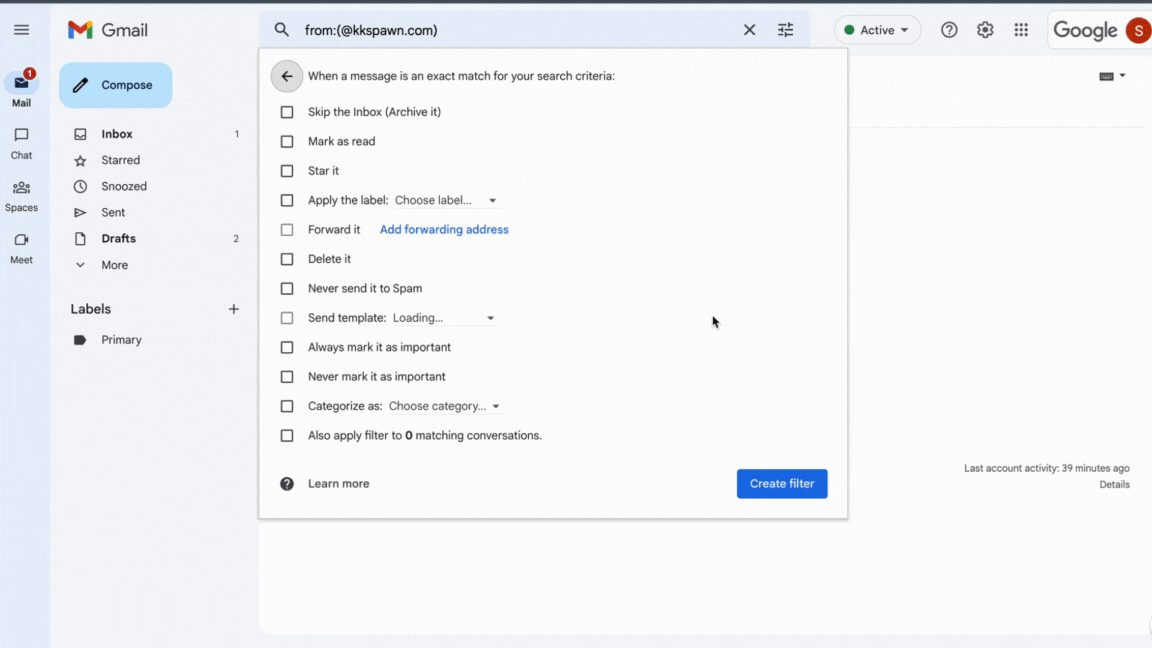Open the Support help icon

949,30
